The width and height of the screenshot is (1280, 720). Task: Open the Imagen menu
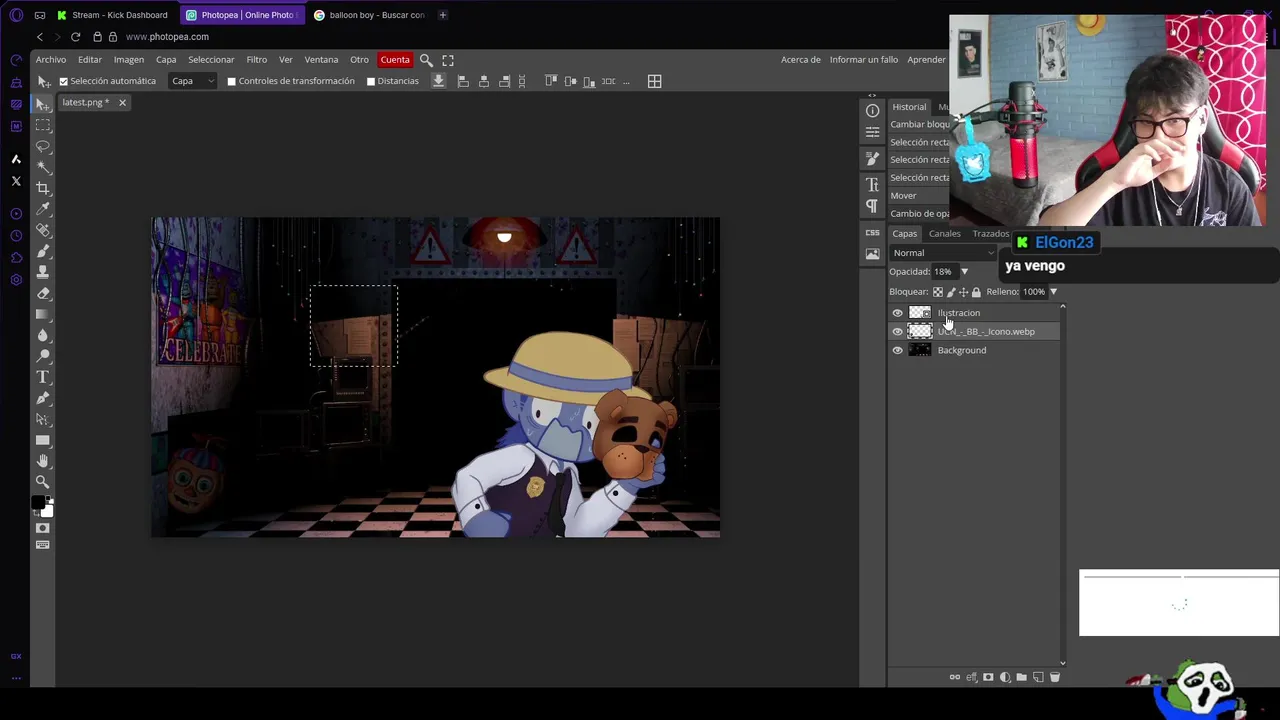coord(128,60)
